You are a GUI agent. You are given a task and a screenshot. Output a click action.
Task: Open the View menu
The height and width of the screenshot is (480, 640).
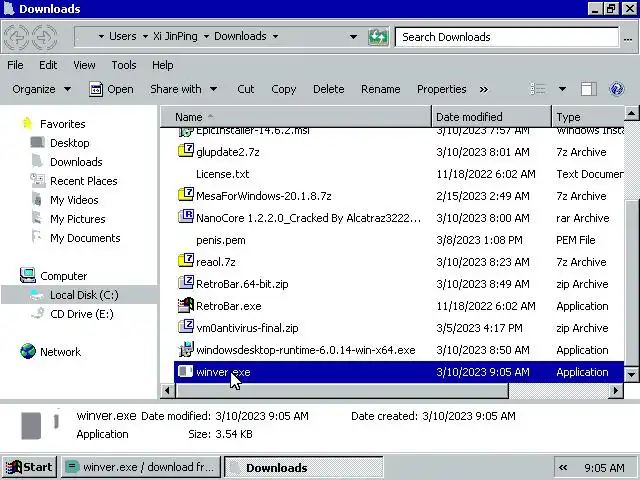tap(84, 65)
